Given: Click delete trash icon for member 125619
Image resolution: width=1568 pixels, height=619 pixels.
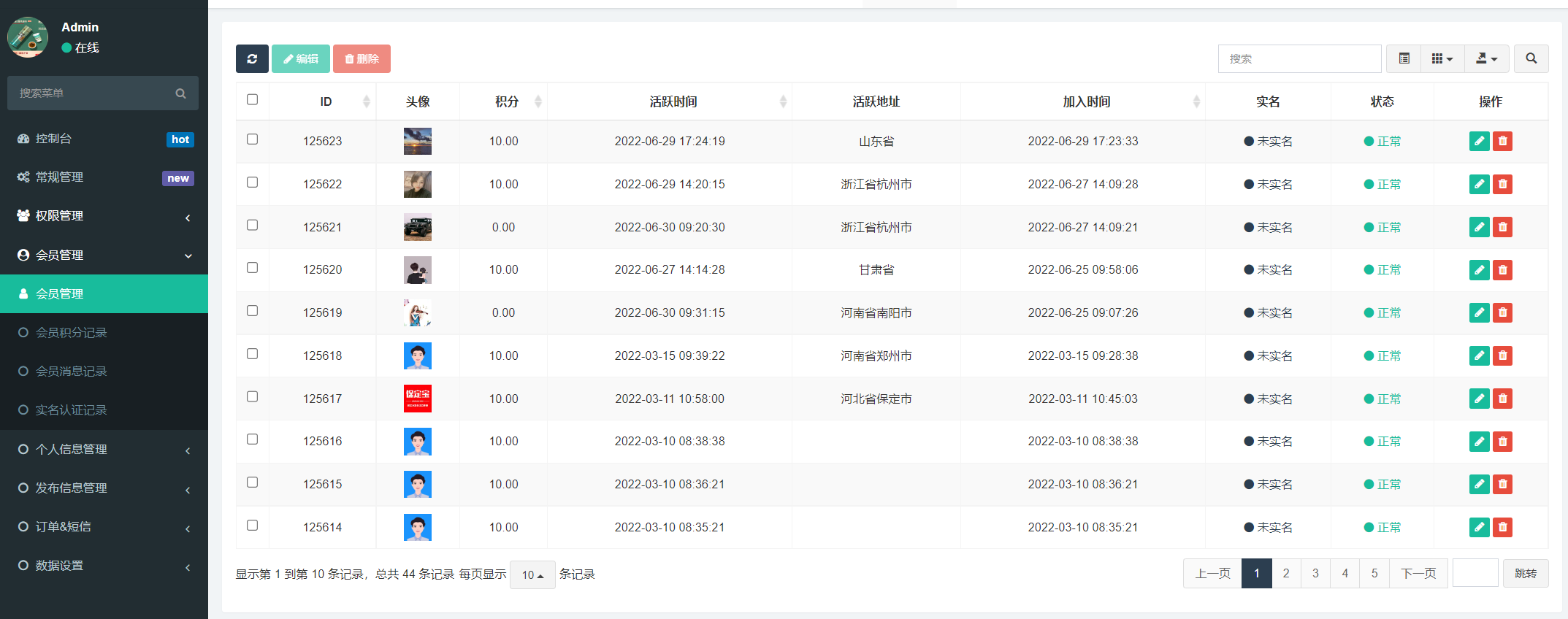Looking at the screenshot, I should (1502, 312).
